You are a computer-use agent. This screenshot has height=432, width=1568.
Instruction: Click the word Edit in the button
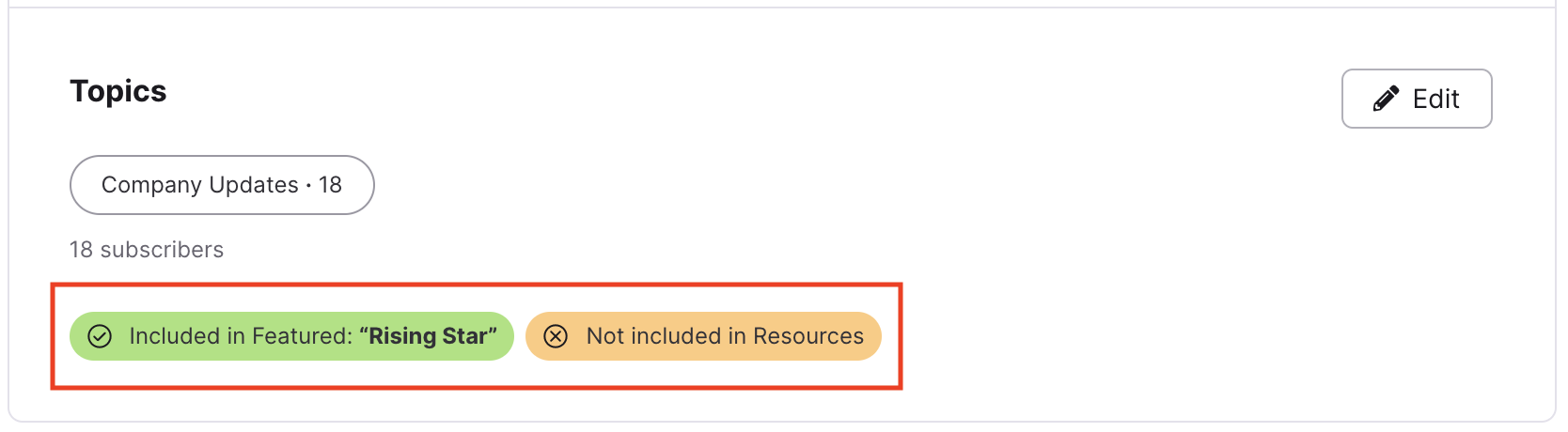pyautogui.click(x=1436, y=99)
